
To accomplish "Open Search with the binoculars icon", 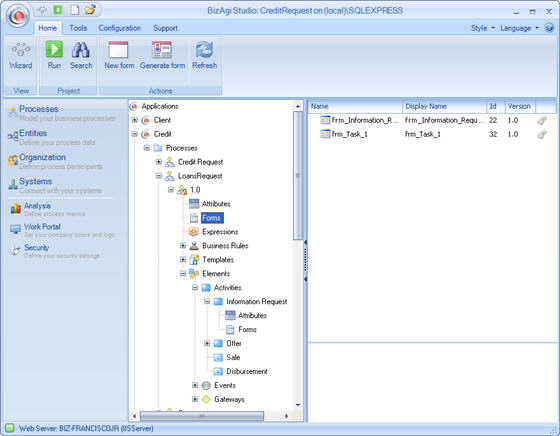I will [81, 50].
